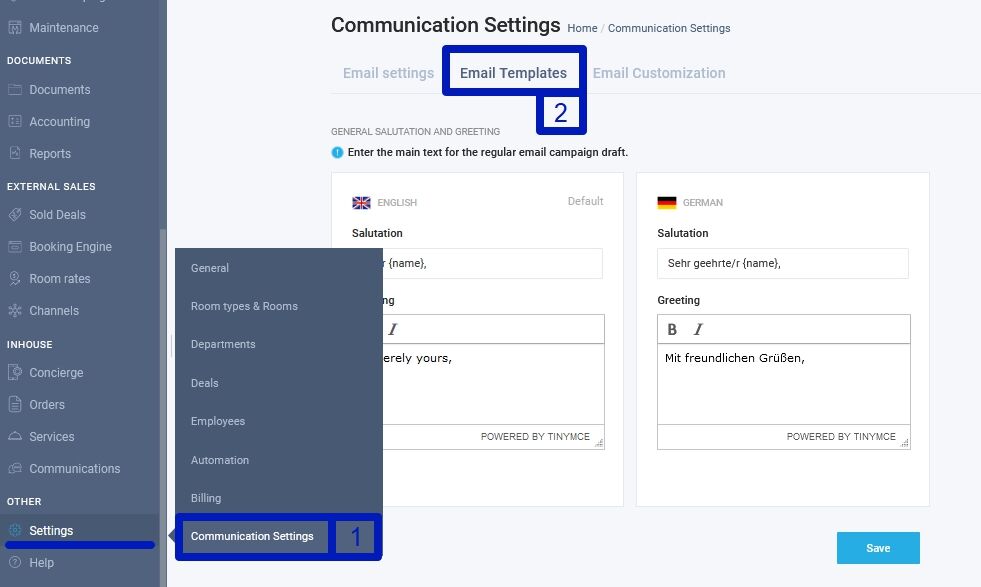Click in the English greeting text area
This screenshot has height=587, width=981.
(x=494, y=384)
